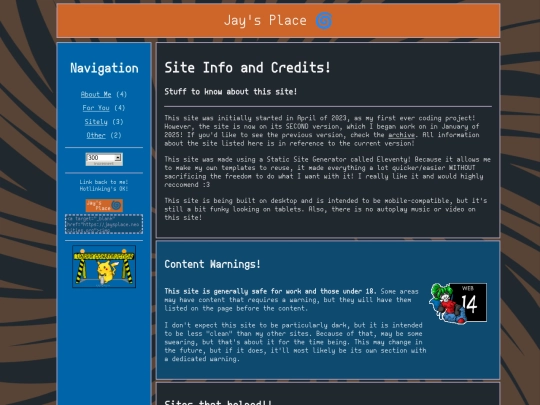Click inside the link-back HTML code box
Viewport: 540px width, 405px height.
[x=104, y=224]
